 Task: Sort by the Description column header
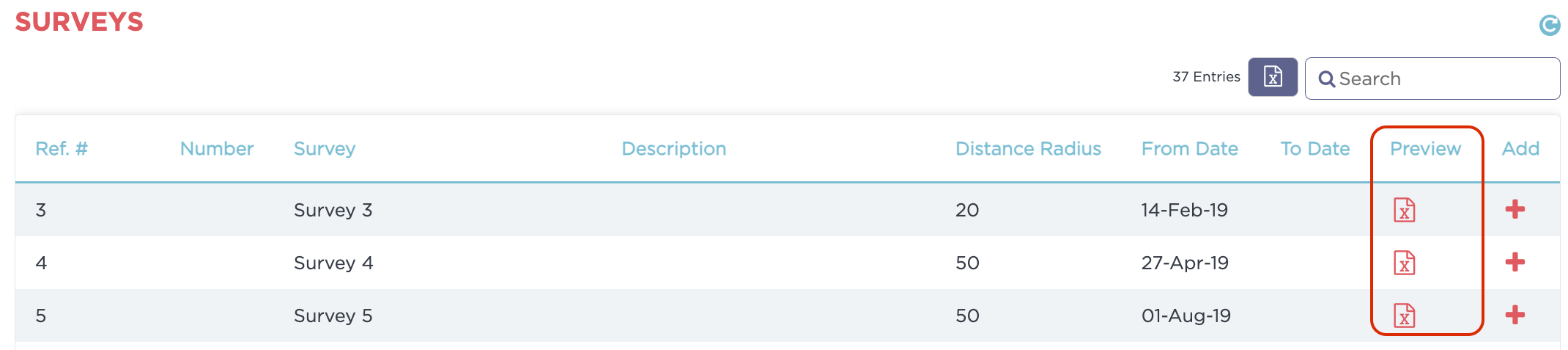pyautogui.click(x=673, y=149)
